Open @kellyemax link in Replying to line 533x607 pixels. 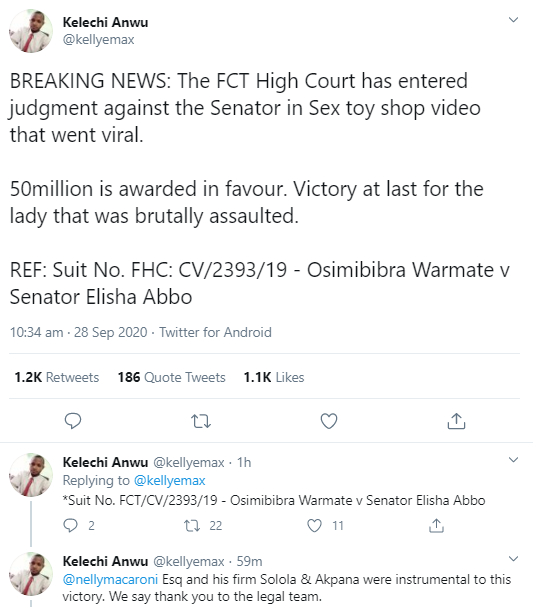coord(170,480)
